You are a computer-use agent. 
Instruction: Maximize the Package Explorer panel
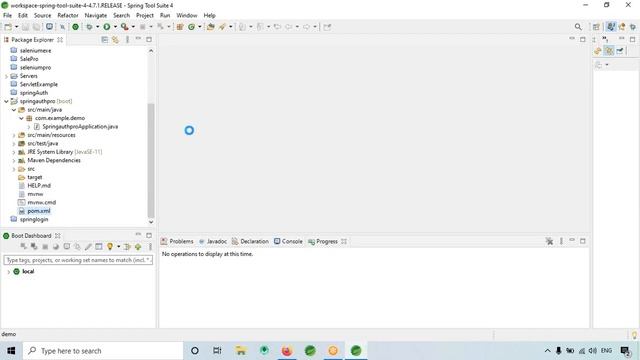click(x=149, y=40)
